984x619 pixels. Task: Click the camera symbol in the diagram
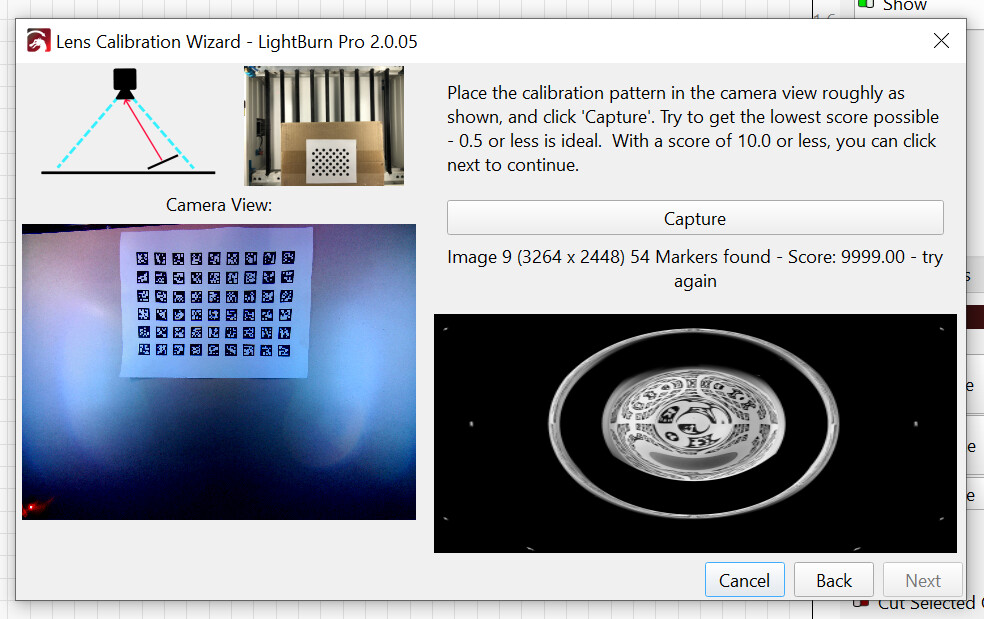124,82
